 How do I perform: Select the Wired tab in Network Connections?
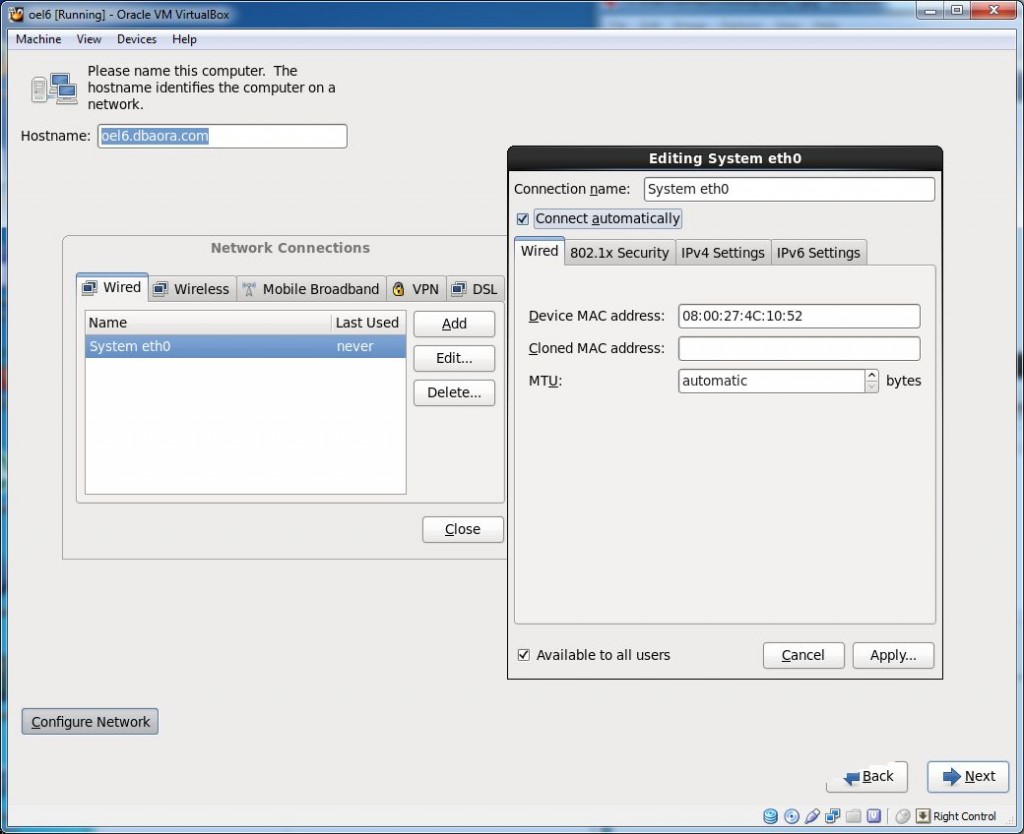[112, 287]
